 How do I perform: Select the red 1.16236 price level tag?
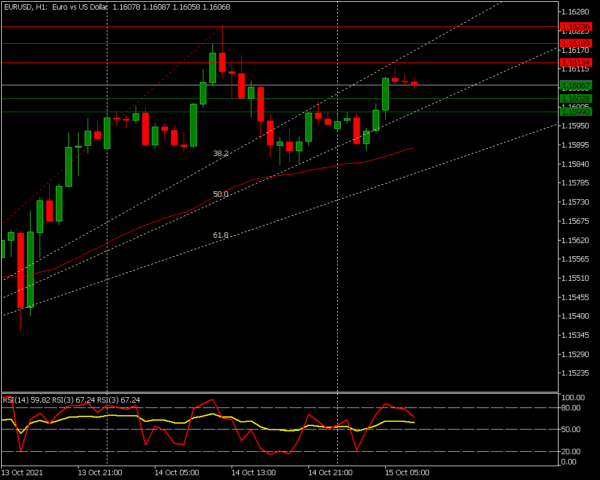[x=576, y=27]
